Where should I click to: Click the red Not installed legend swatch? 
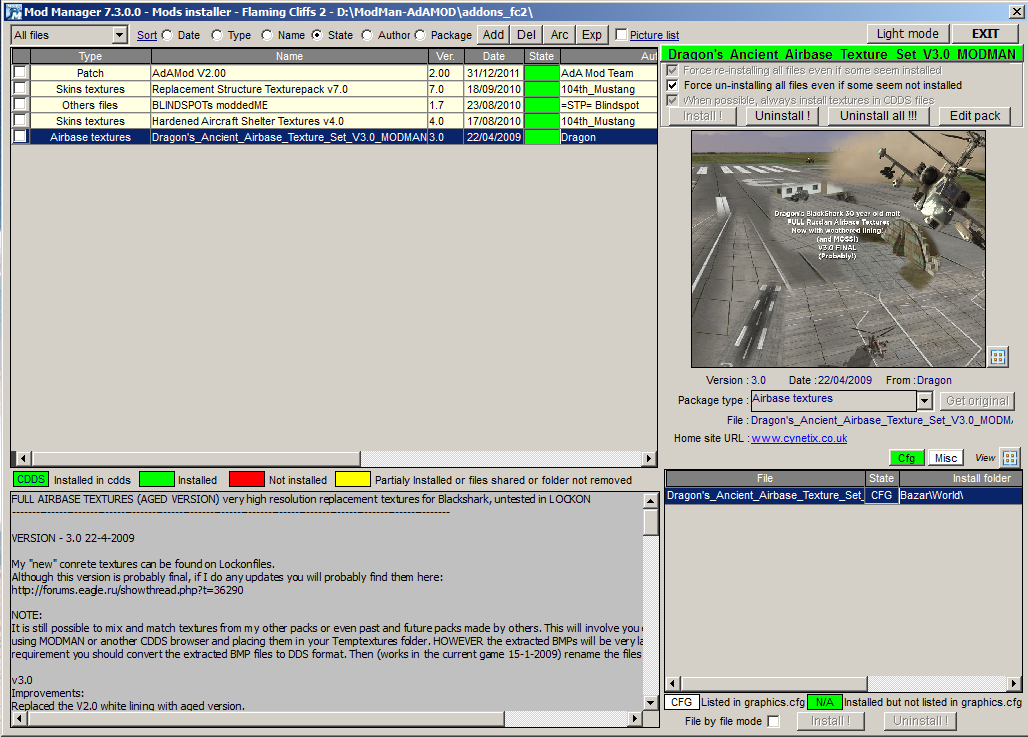point(247,479)
